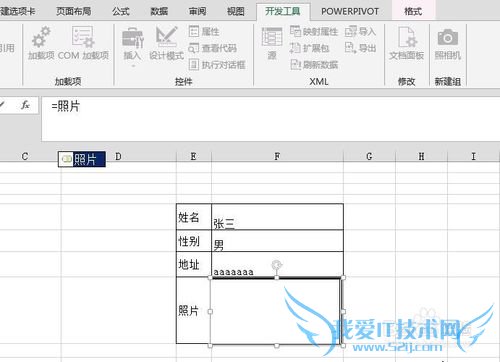The image size is (500, 362).
Task: Select column D header
Action: [118, 156]
